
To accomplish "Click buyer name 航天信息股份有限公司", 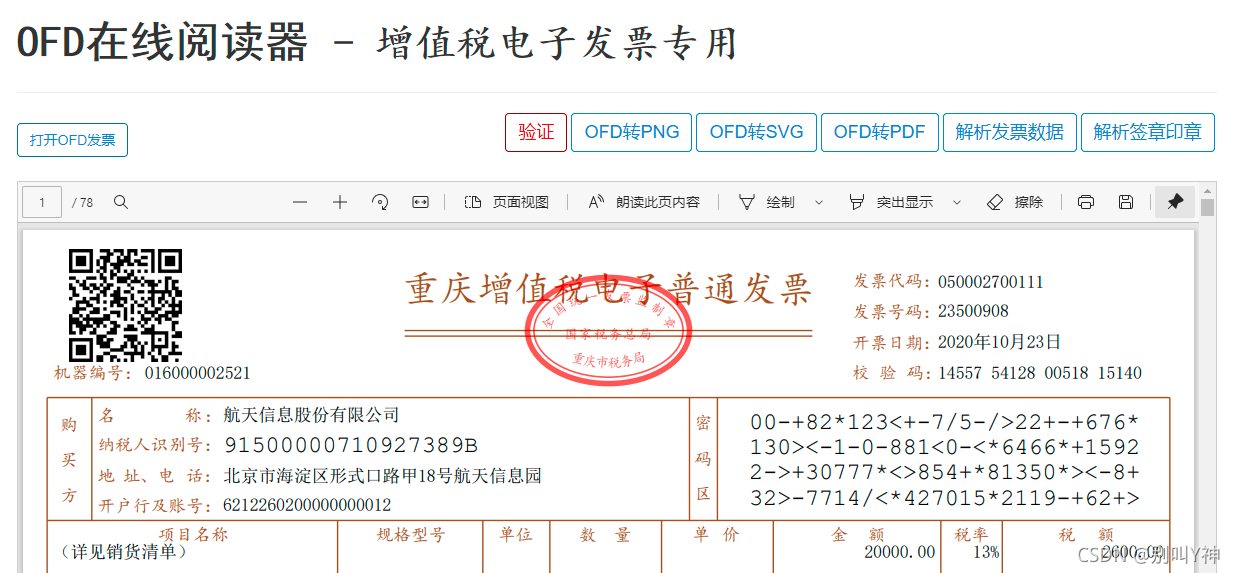I will pyautogui.click(x=311, y=415).
